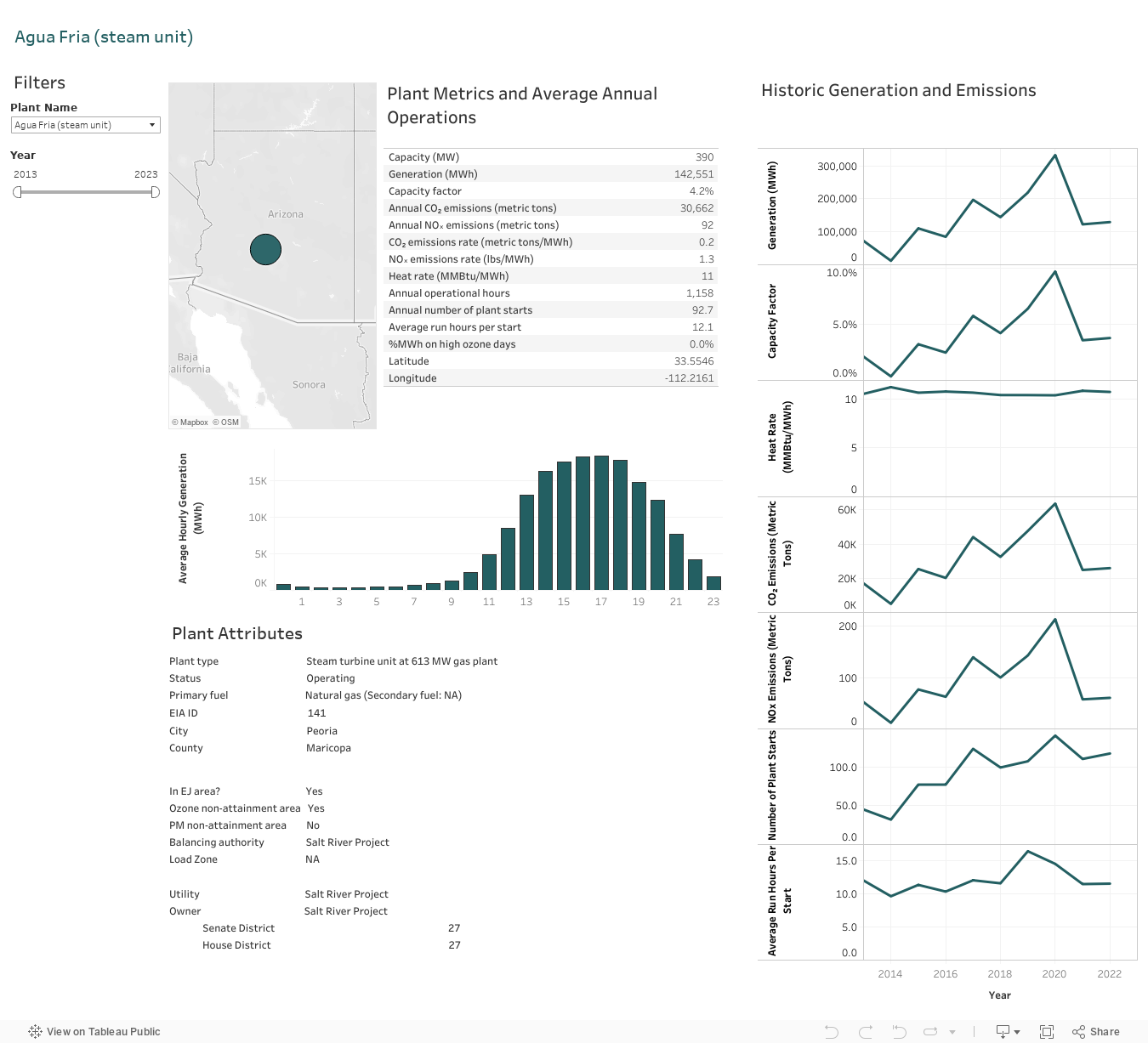Click the Mapbox attribution link
The height and width of the screenshot is (1043, 1148).
pos(190,422)
